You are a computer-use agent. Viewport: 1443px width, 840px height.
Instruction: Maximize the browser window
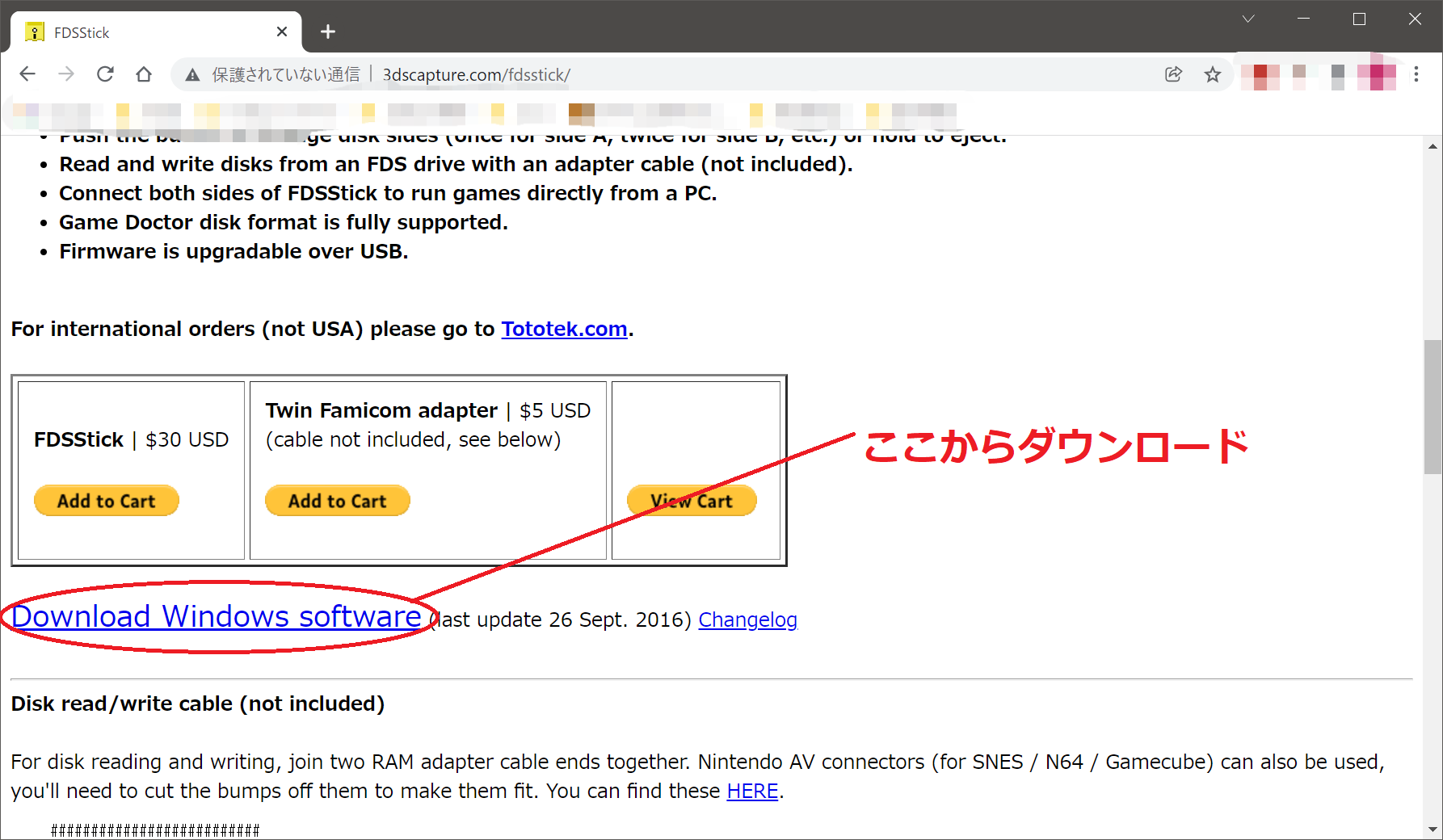tap(1359, 19)
